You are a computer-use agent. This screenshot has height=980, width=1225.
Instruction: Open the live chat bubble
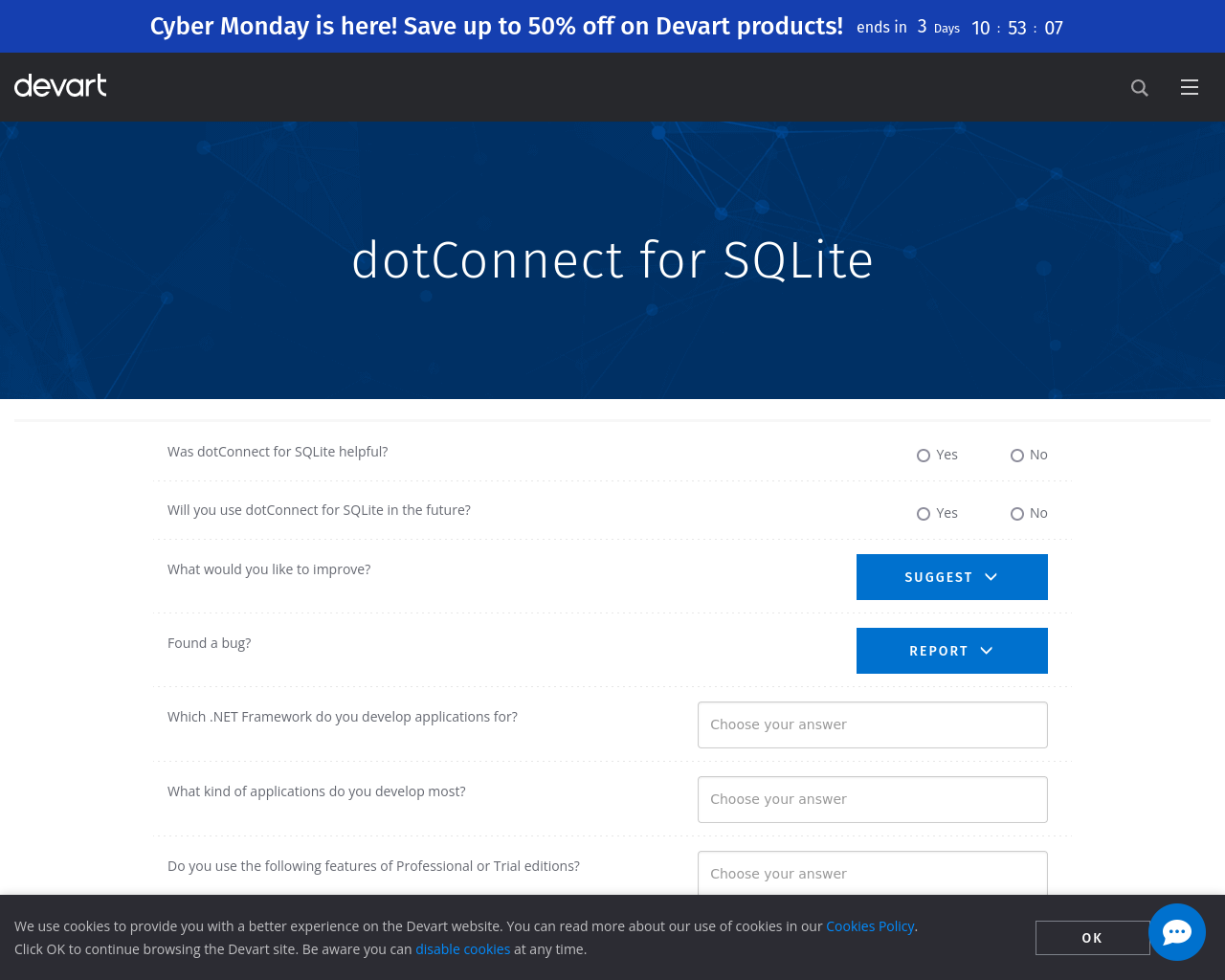pyautogui.click(x=1177, y=932)
